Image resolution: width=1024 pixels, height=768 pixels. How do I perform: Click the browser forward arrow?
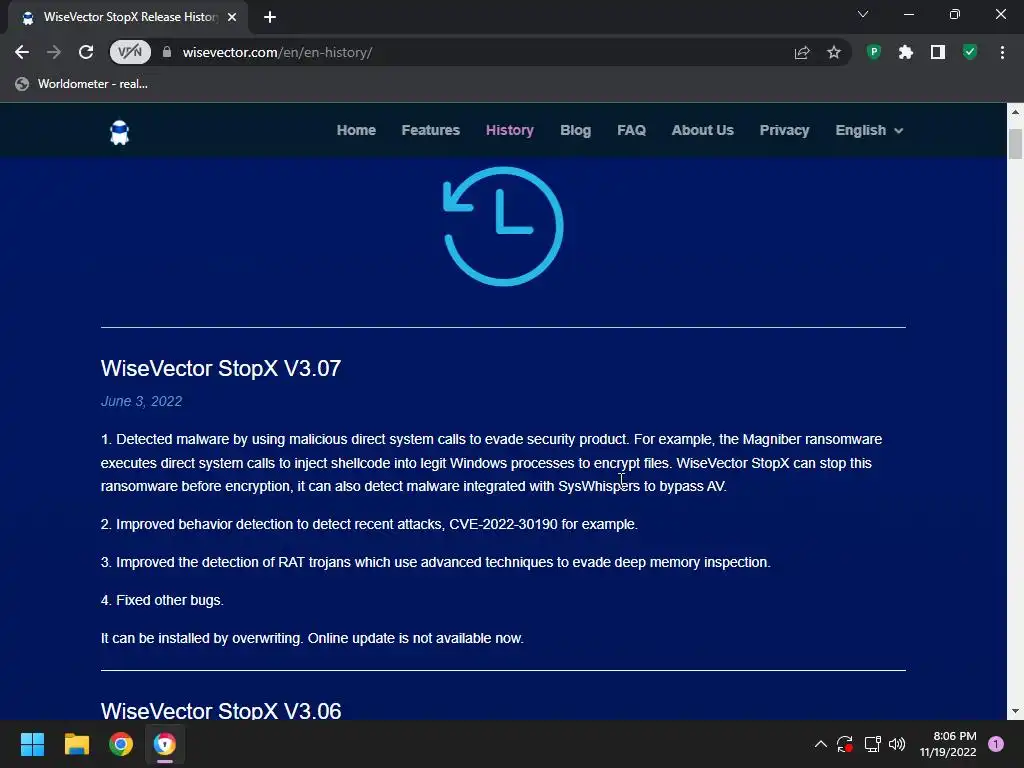(54, 52)
